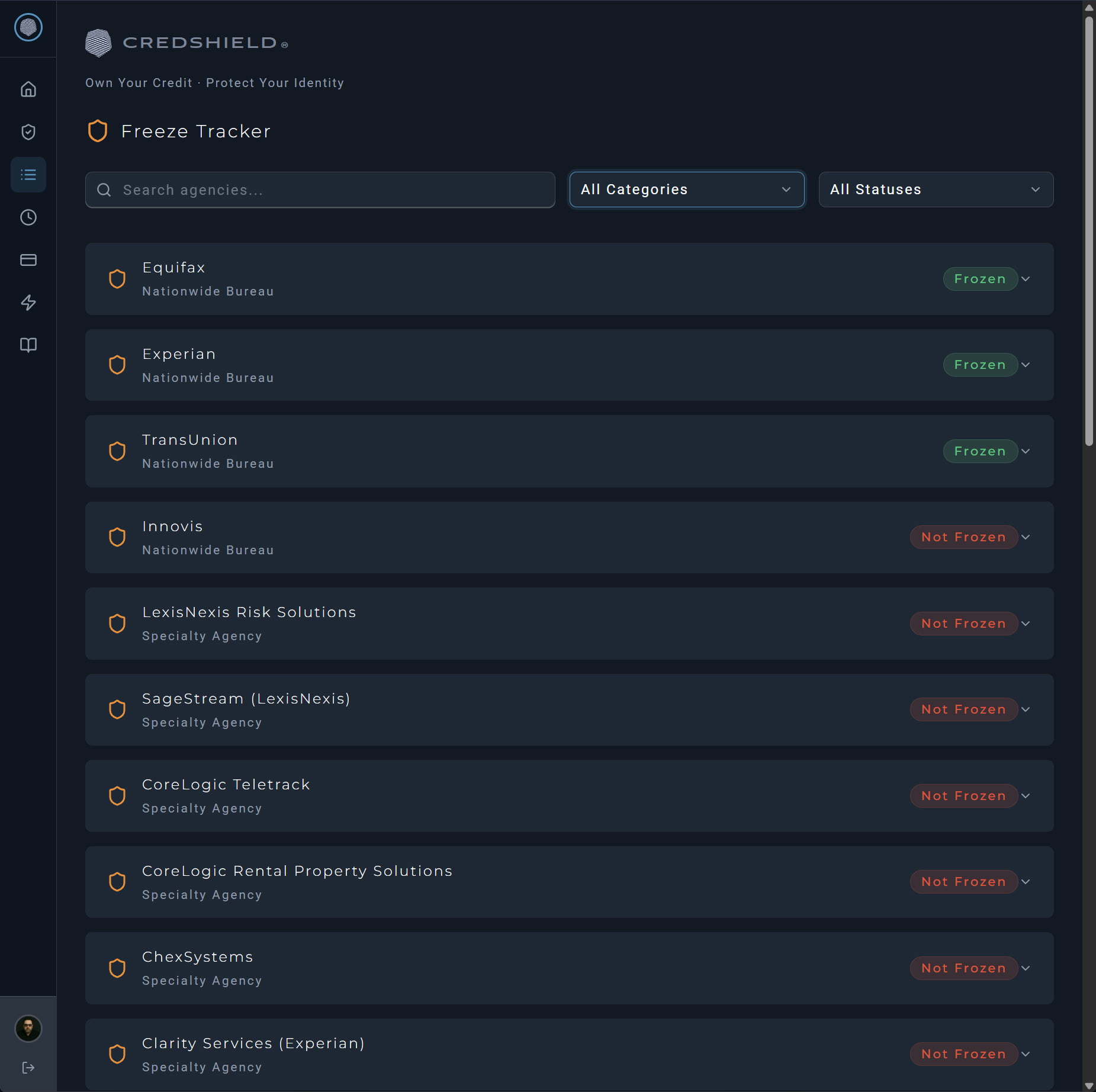
Task: Click the CoreLogic Rental Property Solutions shield icon
Action: coord(117,882)
